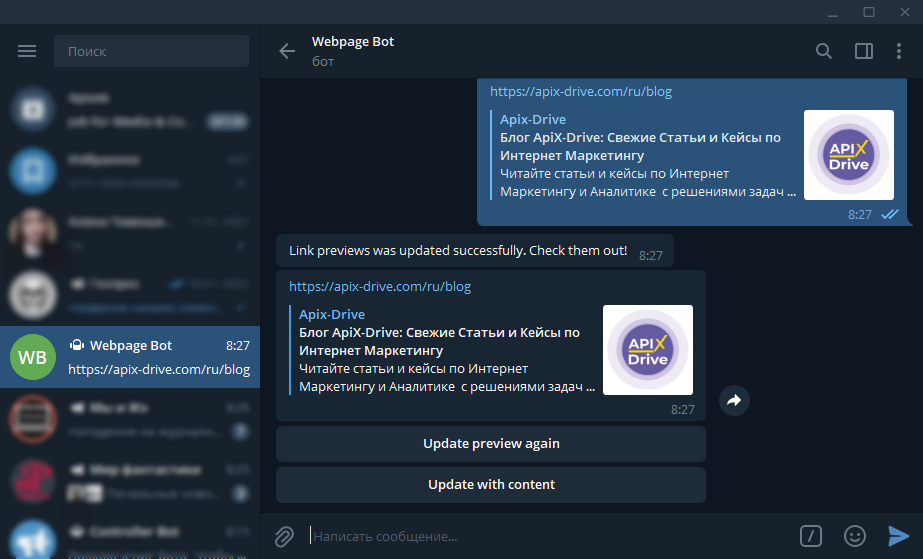Open channel with red-rimmed laptop avatar

pyautogui.click(x=130, y=419)
